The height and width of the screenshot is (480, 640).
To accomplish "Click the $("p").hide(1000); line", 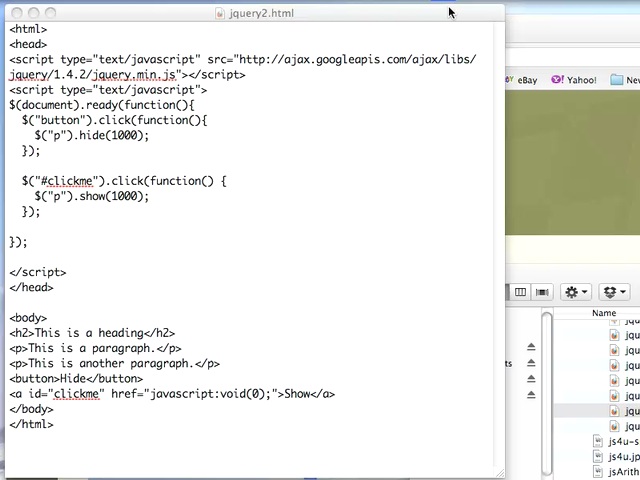I will [x=92, y=135].
